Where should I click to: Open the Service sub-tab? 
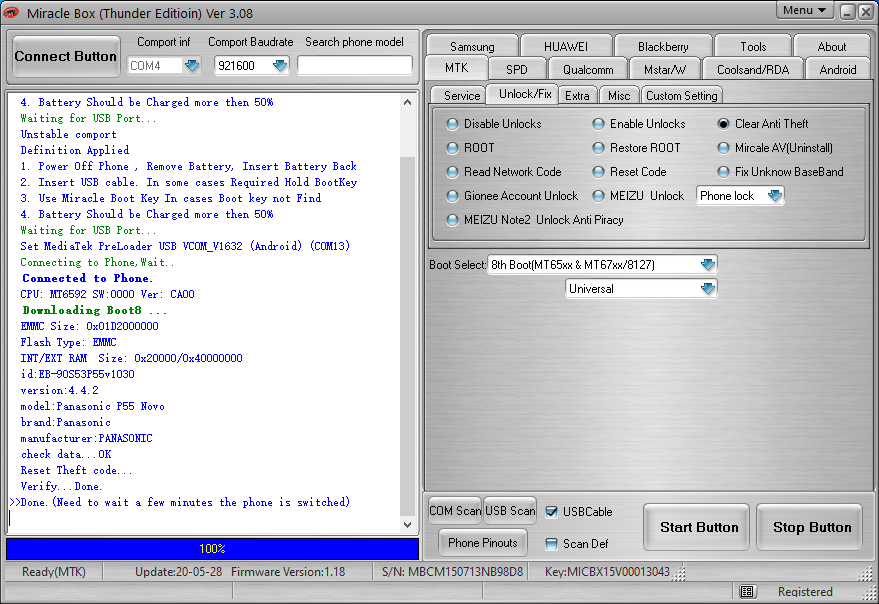pyautogui.click(x=461, y=95)
